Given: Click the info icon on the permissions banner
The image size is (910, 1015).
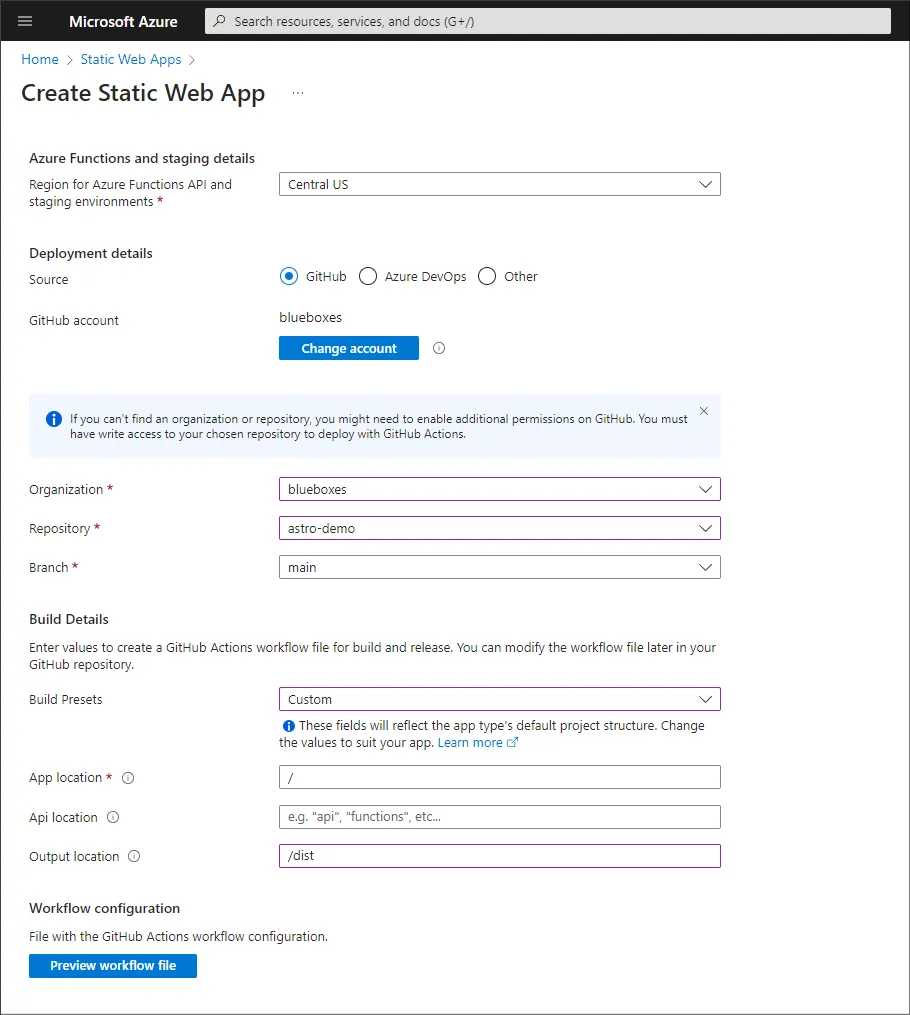Looking at the screenshot, I should pyautogui.click(x=53, y=418).
